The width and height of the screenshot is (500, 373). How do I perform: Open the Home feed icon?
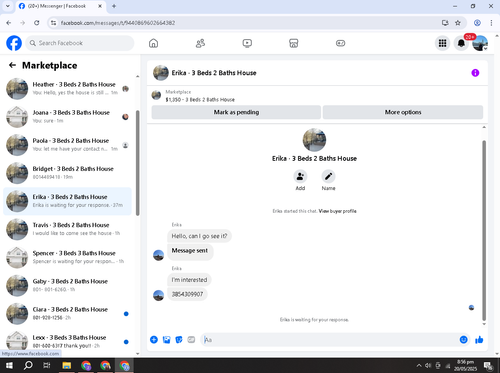point(153,43)
